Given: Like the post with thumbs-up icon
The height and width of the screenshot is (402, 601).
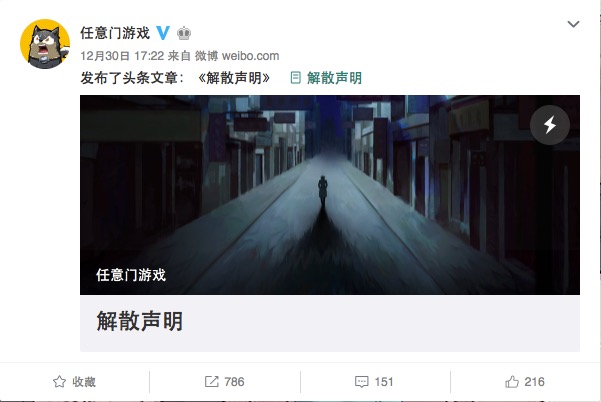Looking at the screenshot, I should tap(512, 381).
